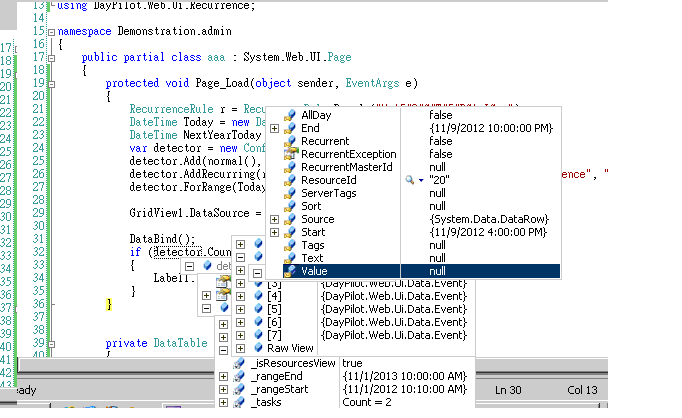Click the cube icon beside Raw View
Screen dimensions: 682x418
(258, 348)
